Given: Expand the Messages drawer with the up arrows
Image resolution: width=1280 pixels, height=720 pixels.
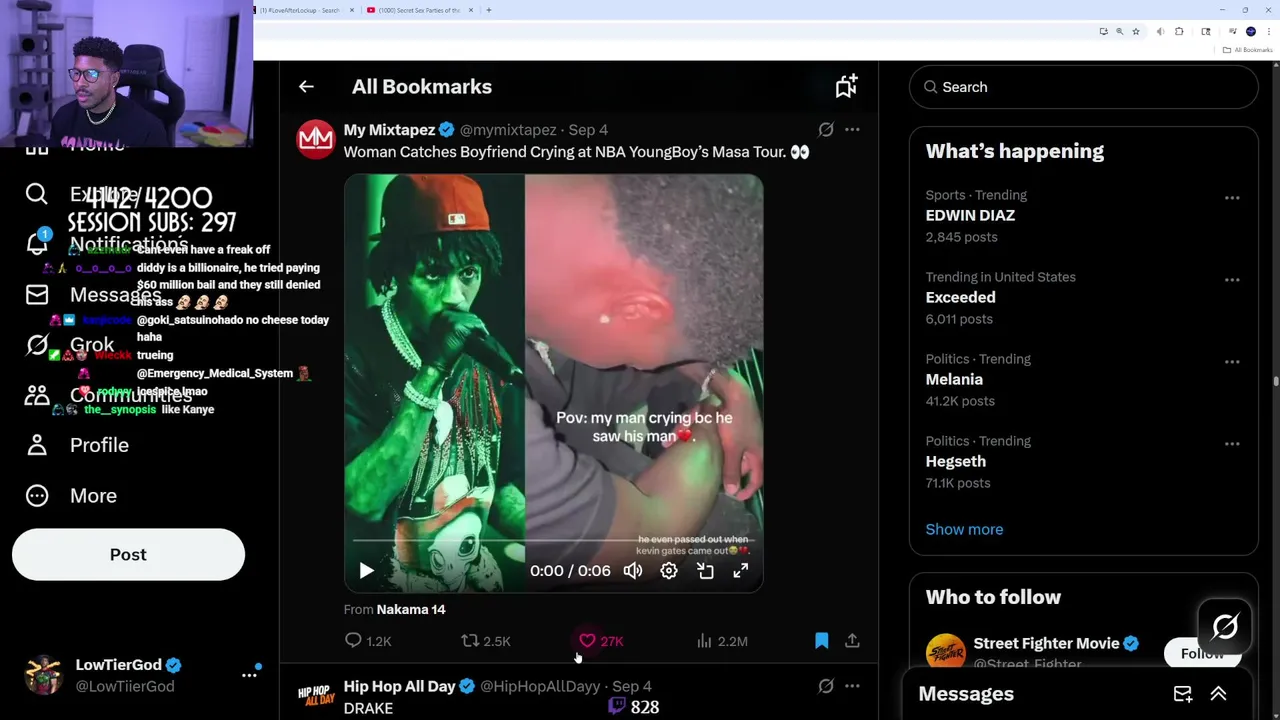Looking at the screenshot, I should (x=1218, y=694).
